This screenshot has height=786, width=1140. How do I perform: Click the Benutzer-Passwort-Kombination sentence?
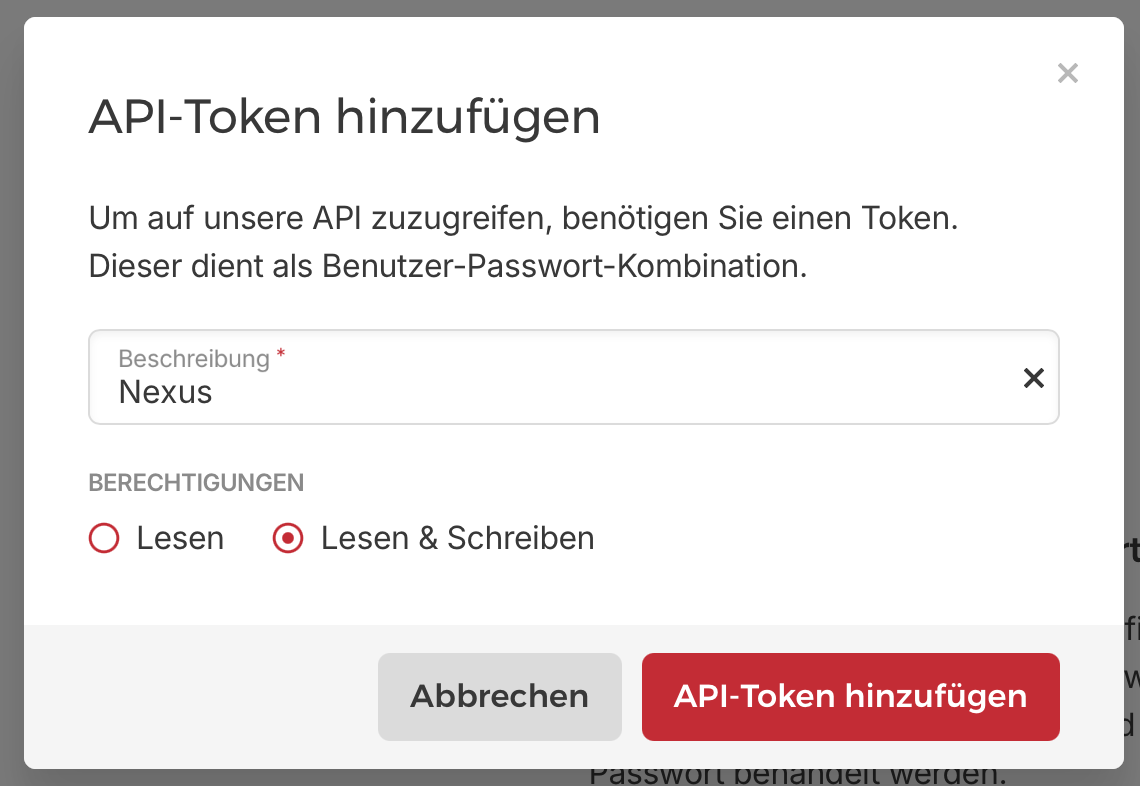tap(447, 267)
